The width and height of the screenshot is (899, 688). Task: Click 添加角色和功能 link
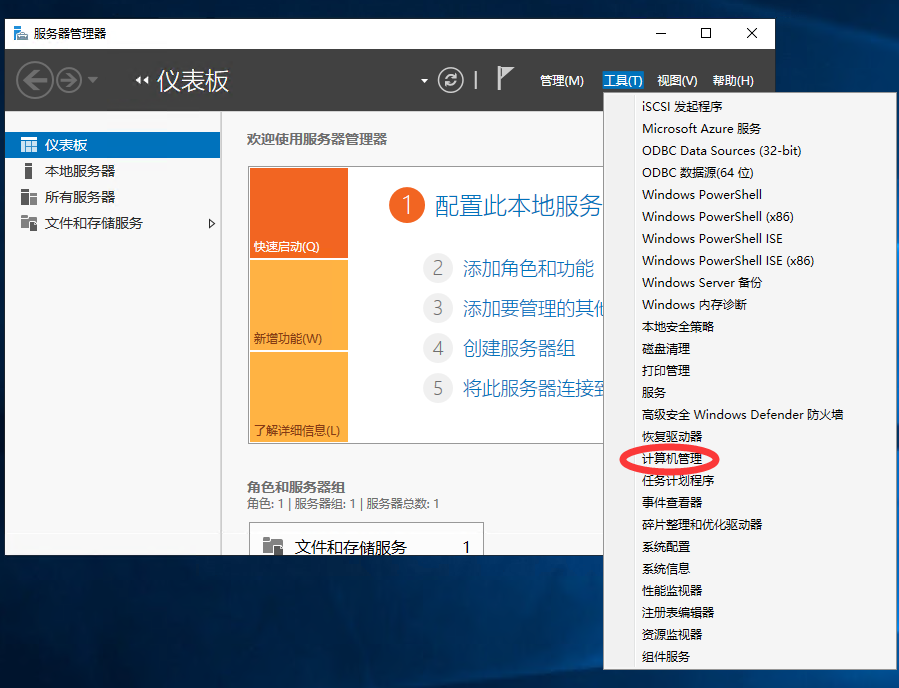click(528, 268)
